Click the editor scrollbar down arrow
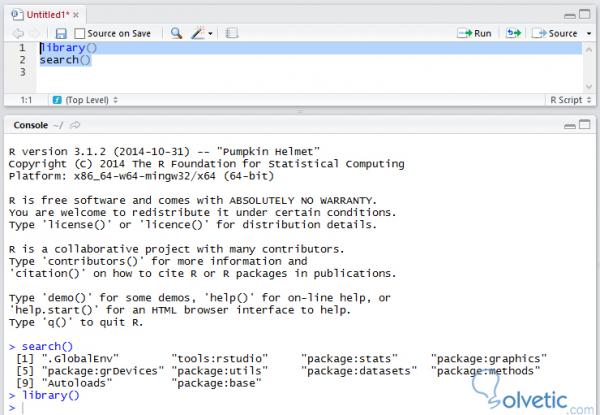Screen dimensions: 600x415 tap(589, 87)
